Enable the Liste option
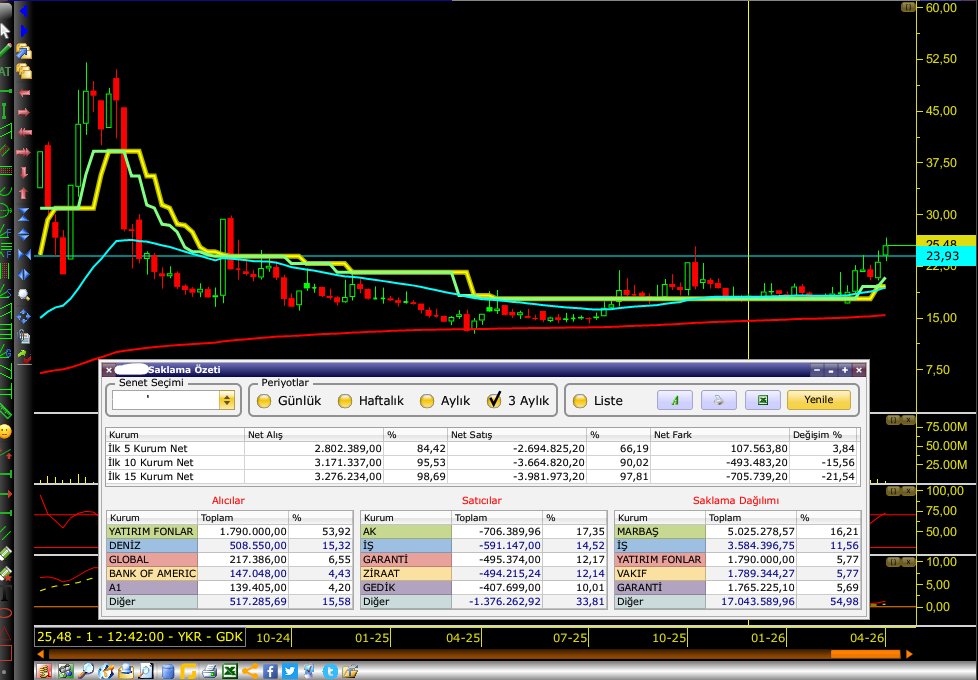 pyautogui.click(x=580, y=401)
